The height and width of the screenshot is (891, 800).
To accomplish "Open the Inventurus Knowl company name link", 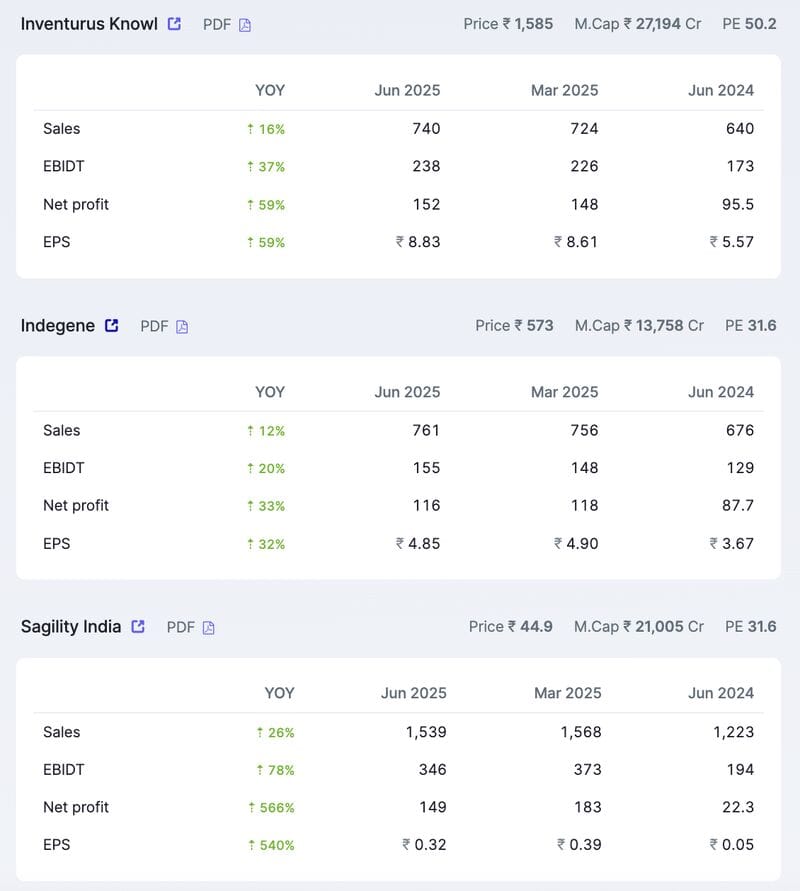I will click(x=89, y=24).
